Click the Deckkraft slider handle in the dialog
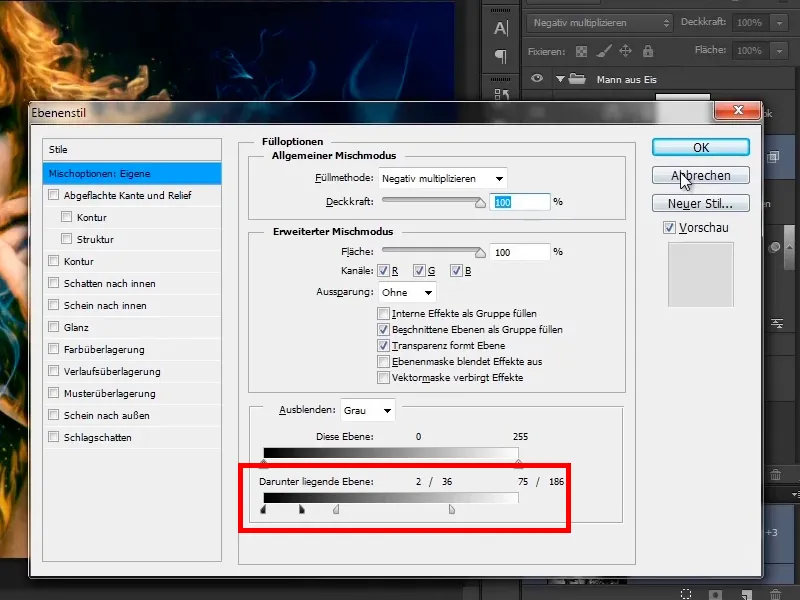The height and width of the screenshot is (600, 800). point(480,203)
